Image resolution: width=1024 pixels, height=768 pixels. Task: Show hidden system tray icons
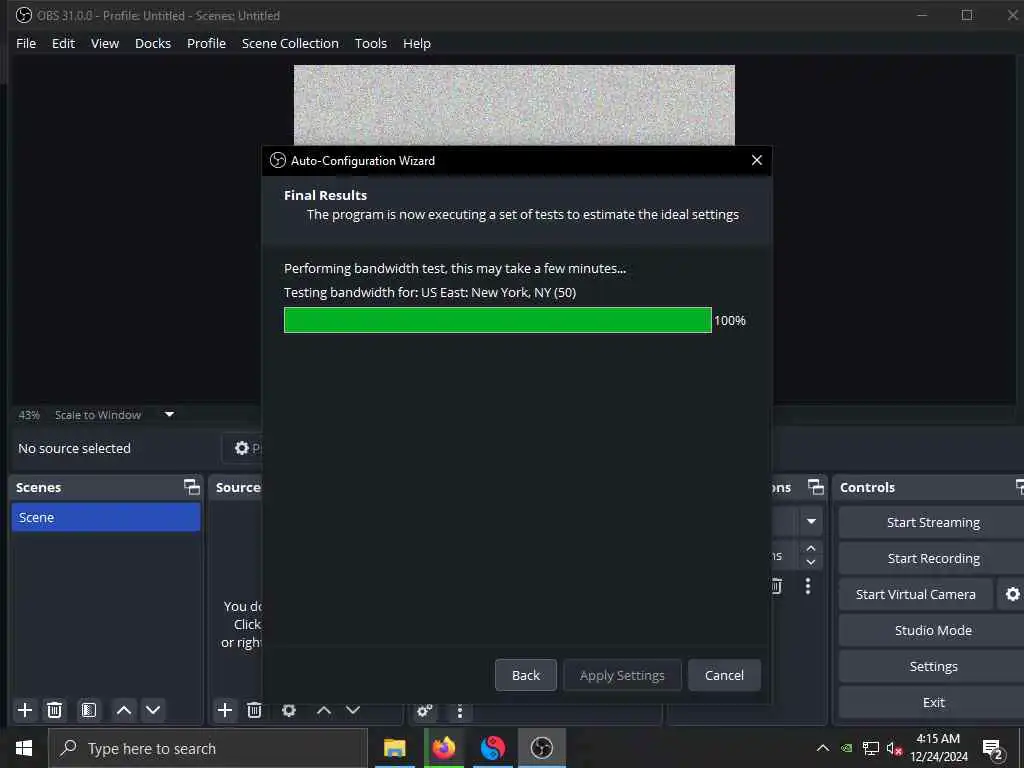(823, 748)
